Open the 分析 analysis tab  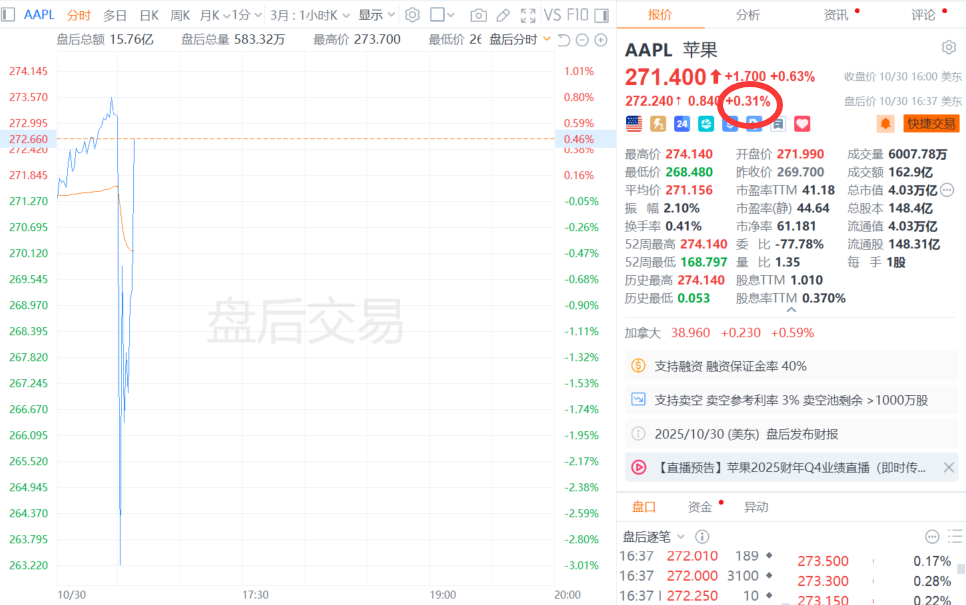[748, 15]
